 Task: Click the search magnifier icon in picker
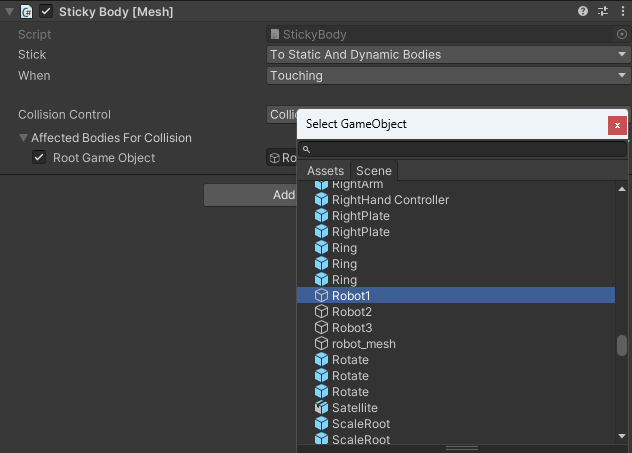pos(306,150)
